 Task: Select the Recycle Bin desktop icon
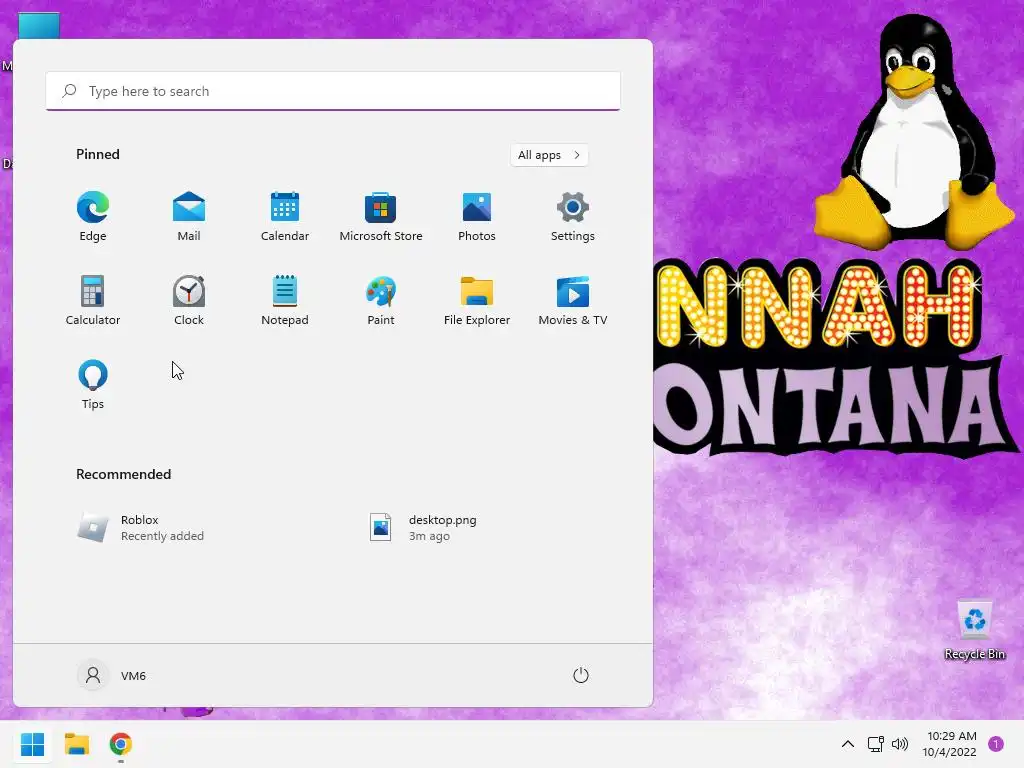(974, 630)
